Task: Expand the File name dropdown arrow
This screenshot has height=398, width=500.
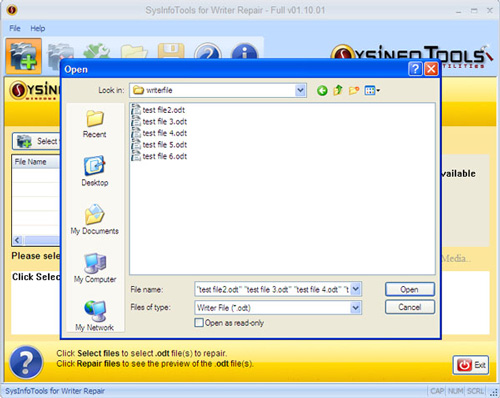Action: 356,289
